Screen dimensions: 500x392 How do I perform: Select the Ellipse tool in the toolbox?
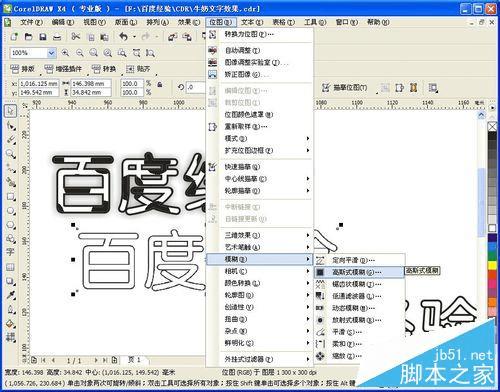click(x=11, y=211)
